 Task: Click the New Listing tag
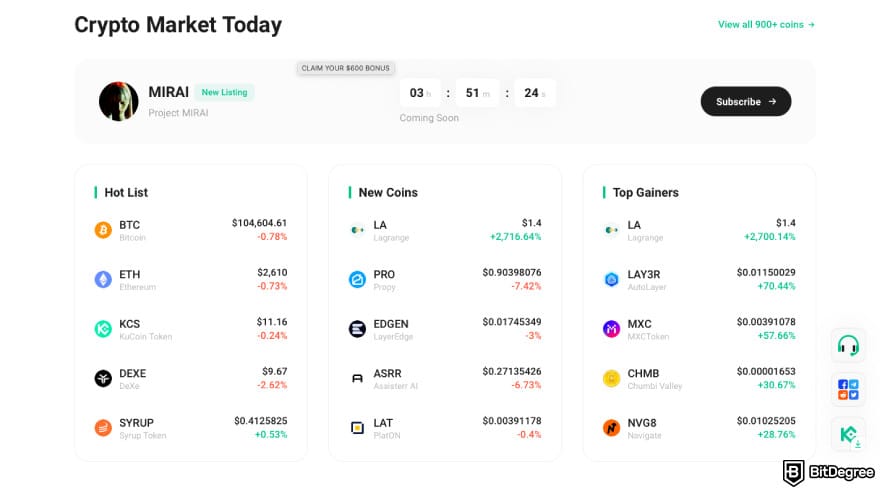coord(224,92)
